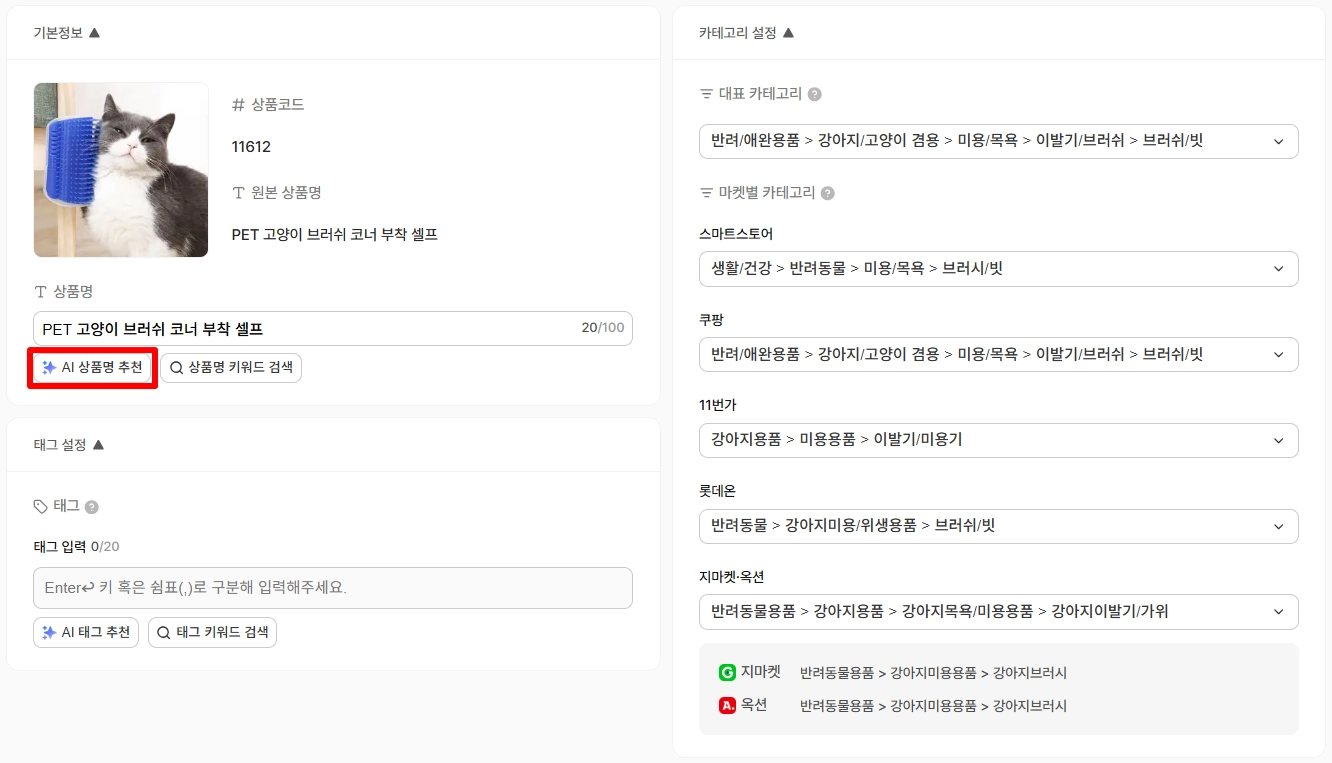Open the 쿠팡 category dropdown
This screenshot has width=1332, height=763.
click(x=998, y=354)
